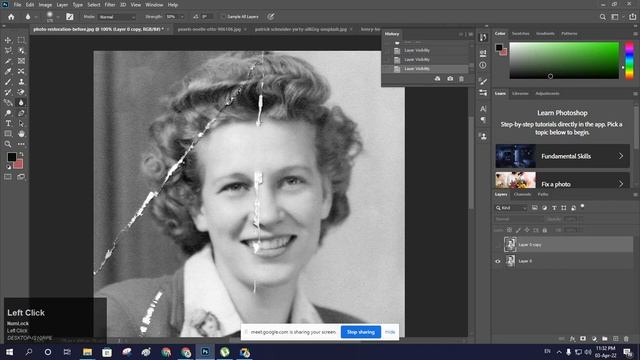
Task: Create new snapshot in History panel
Action: [450, 78]
